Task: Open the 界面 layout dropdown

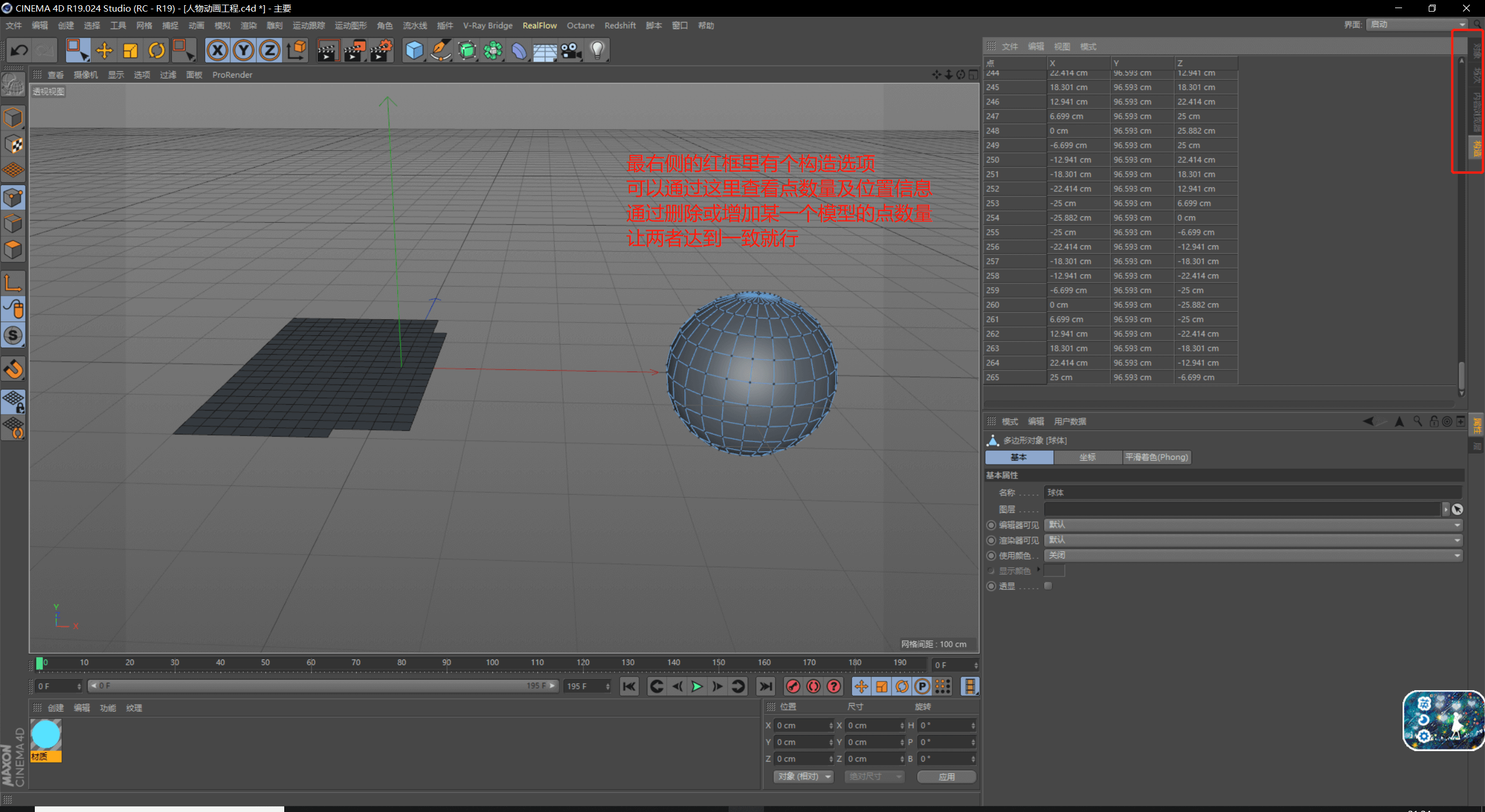Action: pos(1417,24)
